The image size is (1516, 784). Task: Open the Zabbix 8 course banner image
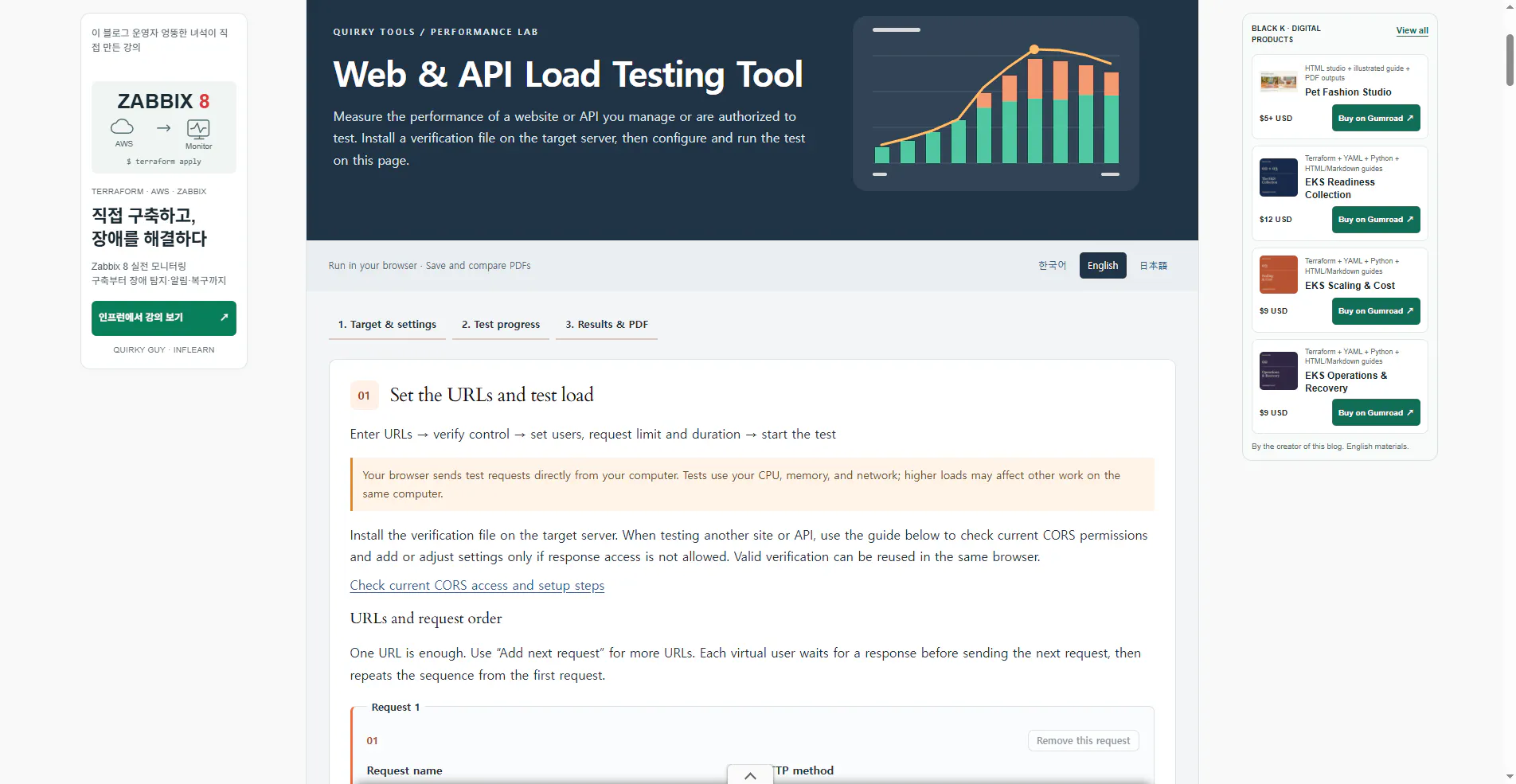click(x=164, y=127)
